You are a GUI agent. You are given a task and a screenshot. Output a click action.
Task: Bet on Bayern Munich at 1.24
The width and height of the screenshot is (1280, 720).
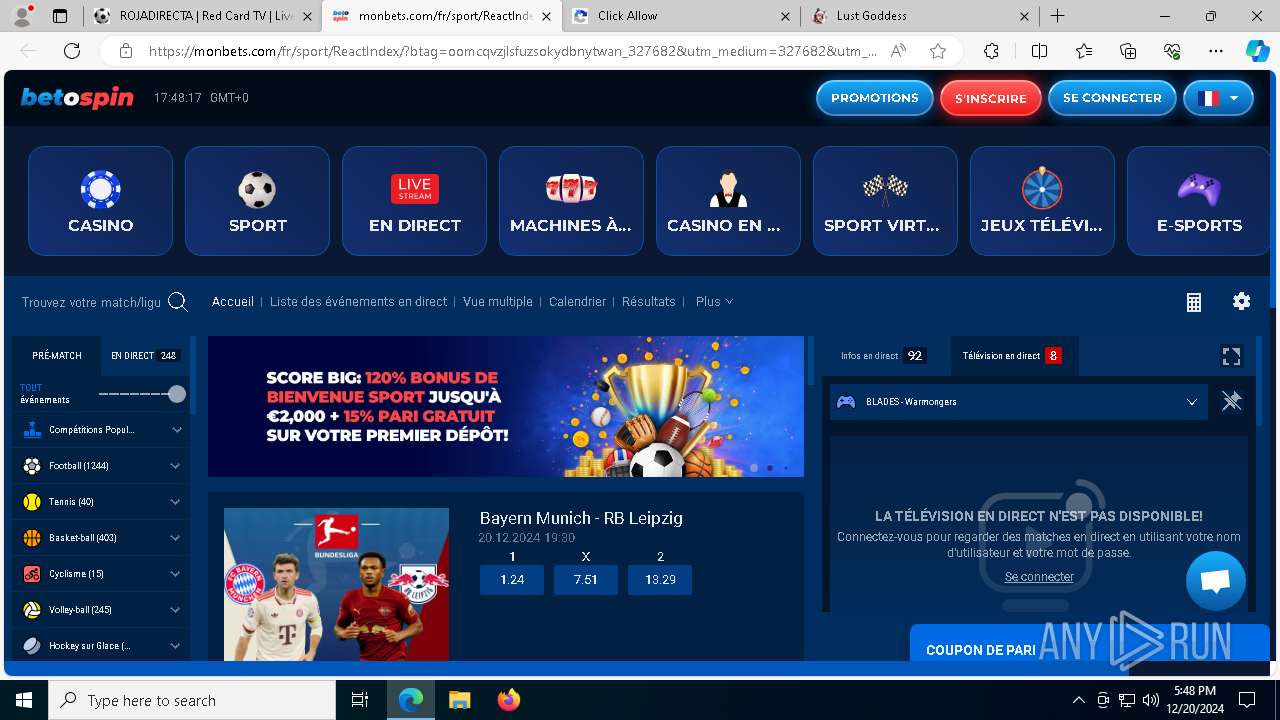[x=512, y=580]
